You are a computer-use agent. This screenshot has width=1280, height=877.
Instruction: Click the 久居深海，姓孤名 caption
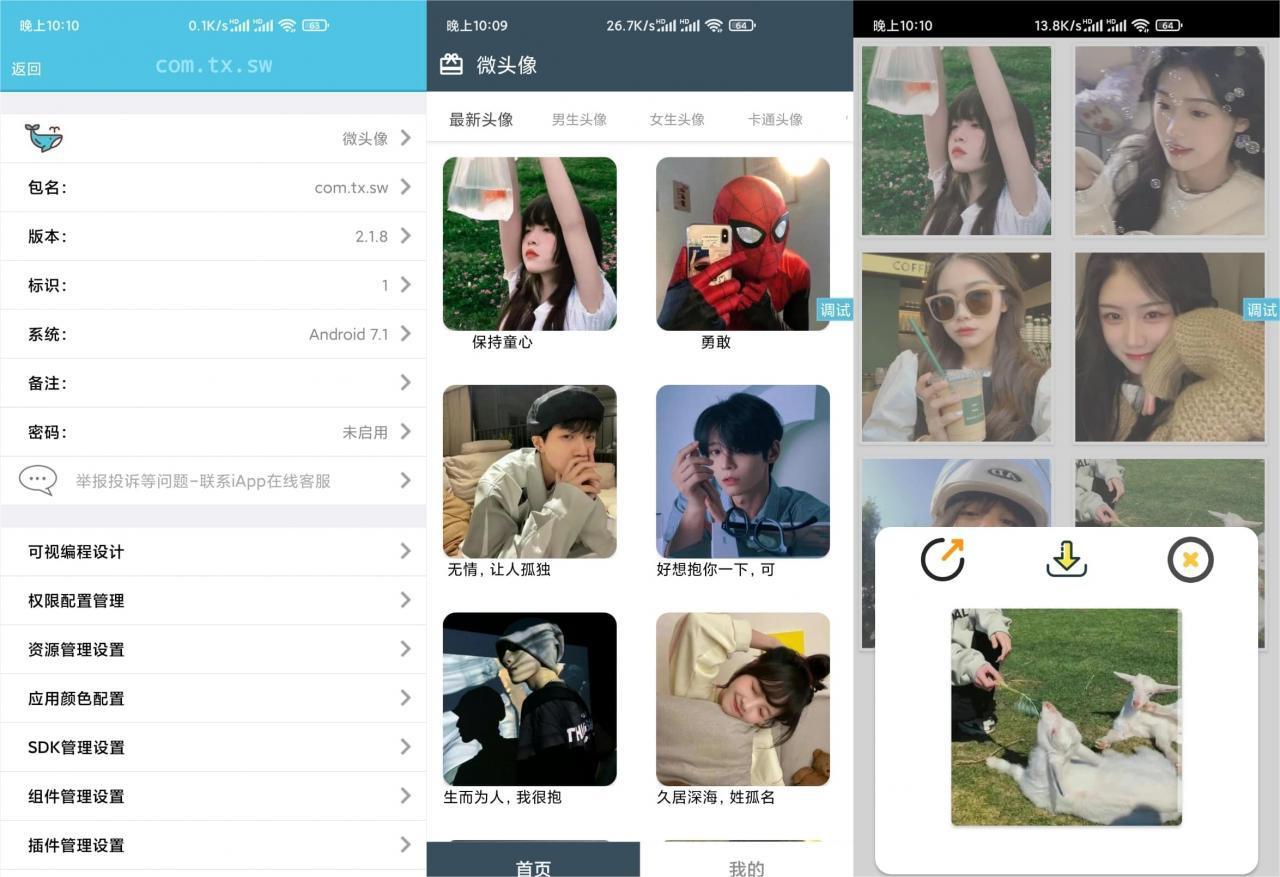tap(716, 797)
